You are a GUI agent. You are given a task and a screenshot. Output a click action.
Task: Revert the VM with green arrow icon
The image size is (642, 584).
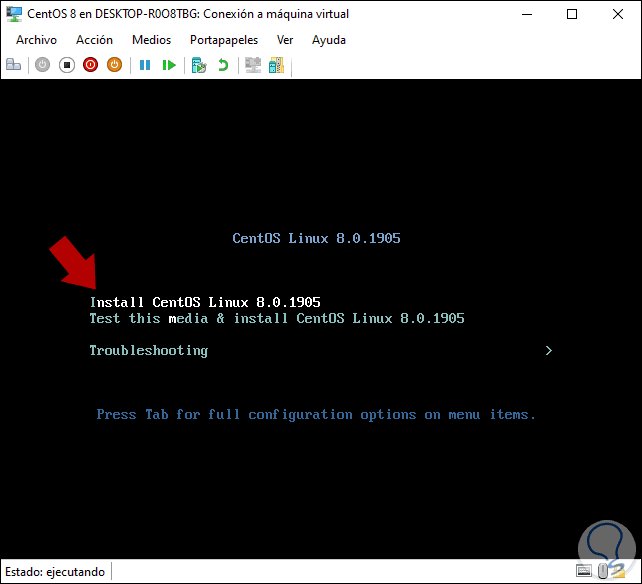(223, 65)
